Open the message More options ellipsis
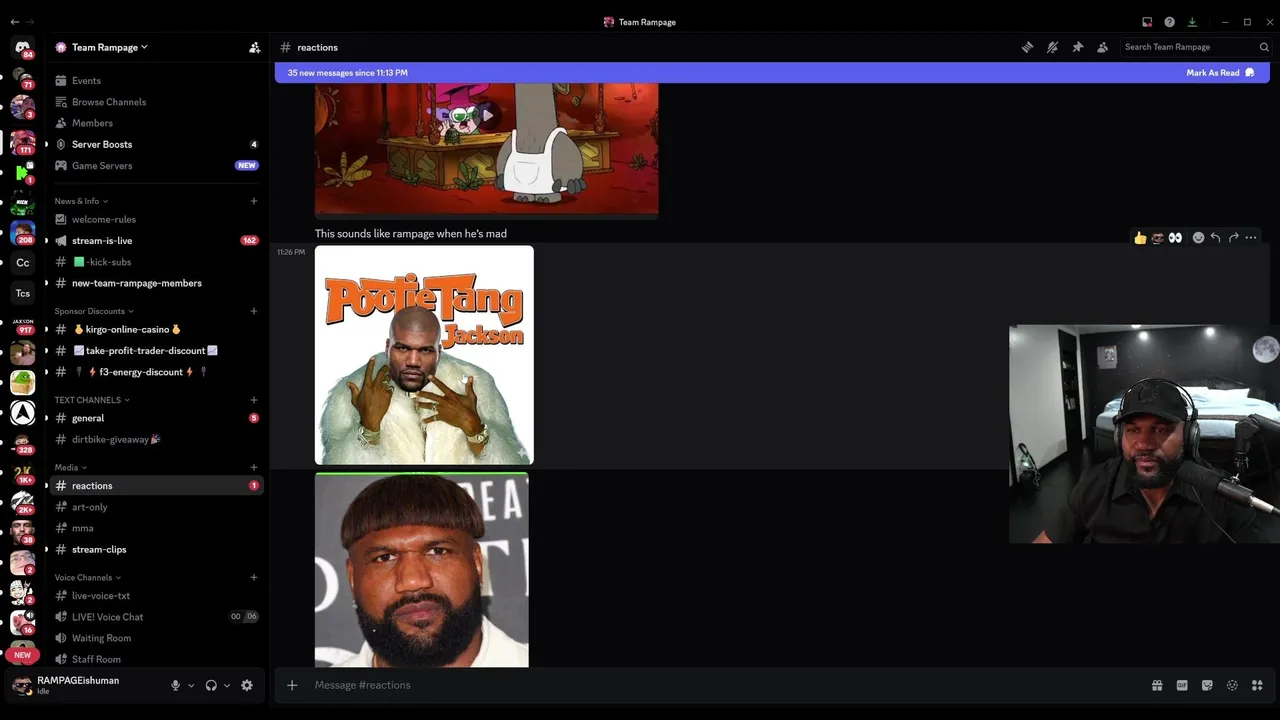 [x=1251, y=238]
